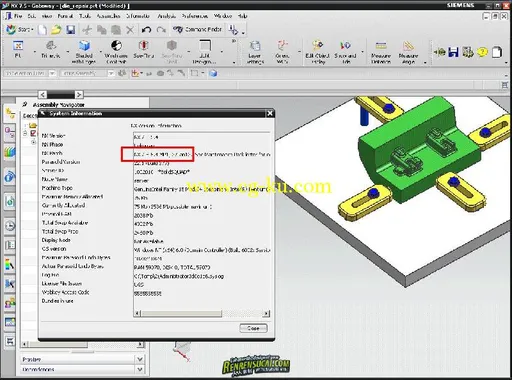Click the navigator tab scroll right arrow
This screenshot has width=512, height=380.
pos(78,94)
